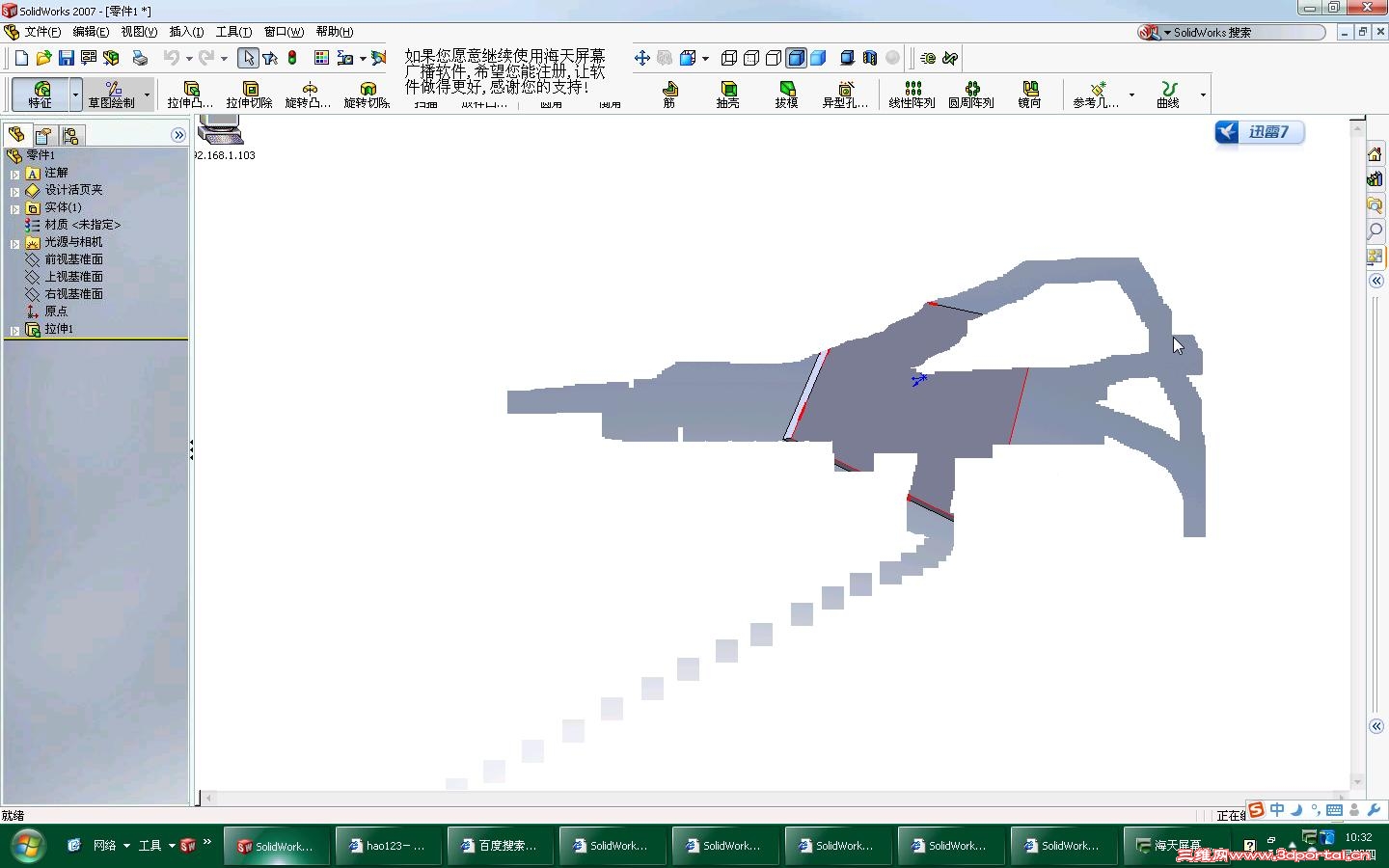The width and height of the screenshot is (1389, 868).
Task: Select the 拉伸切除 Extruded Cut tool
Action: (249, 95)
